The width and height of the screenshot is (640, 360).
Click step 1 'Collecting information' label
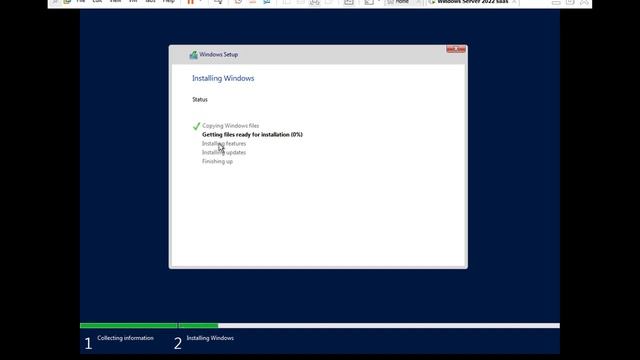coord(125,338)
